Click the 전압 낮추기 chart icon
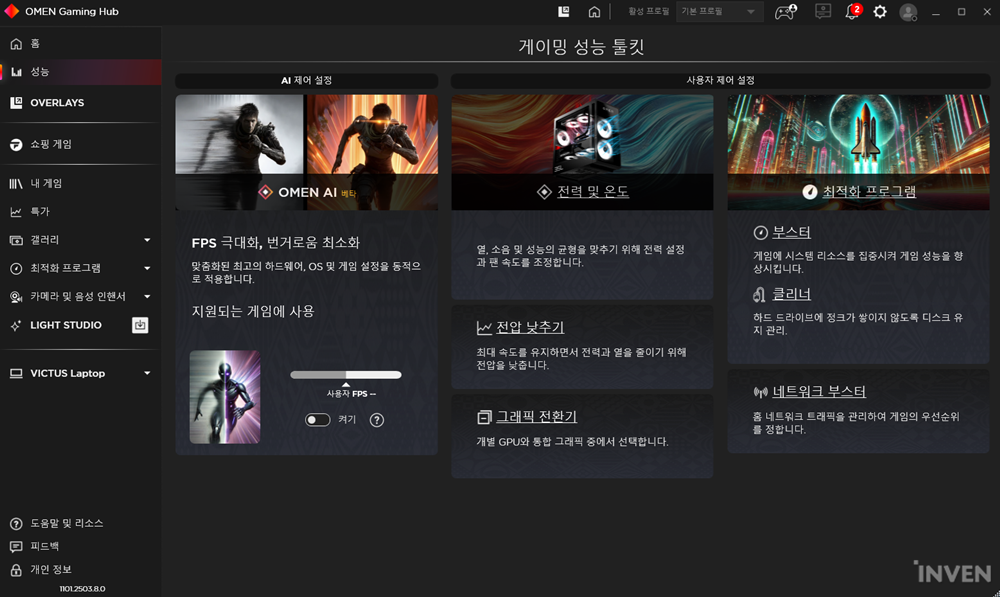This screenshot has height=597, width=1000. point(484,328)
